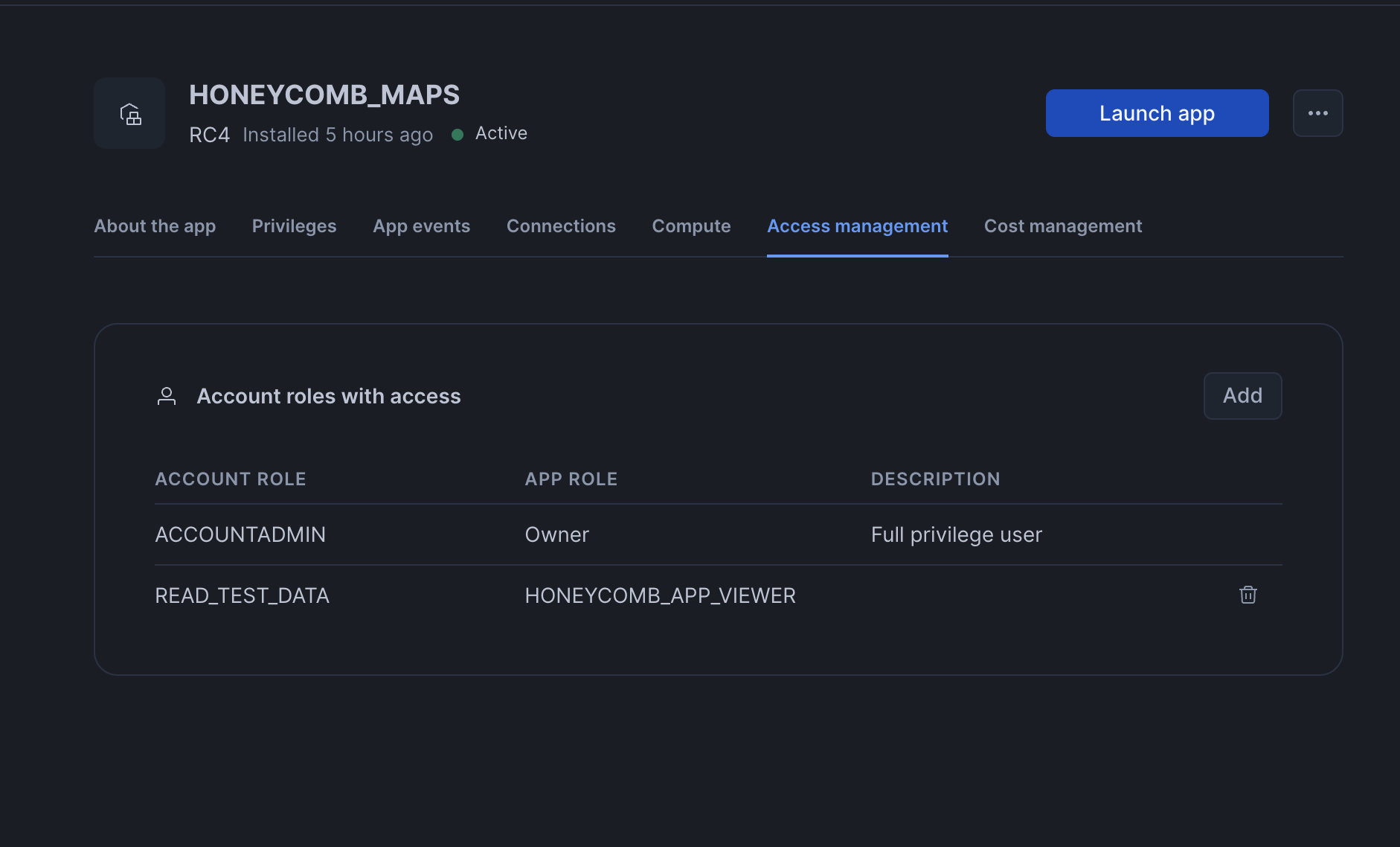Screen dimensions: 1400x847
Task: Click the person icon beside Account roles
Action: pos(167,395)
